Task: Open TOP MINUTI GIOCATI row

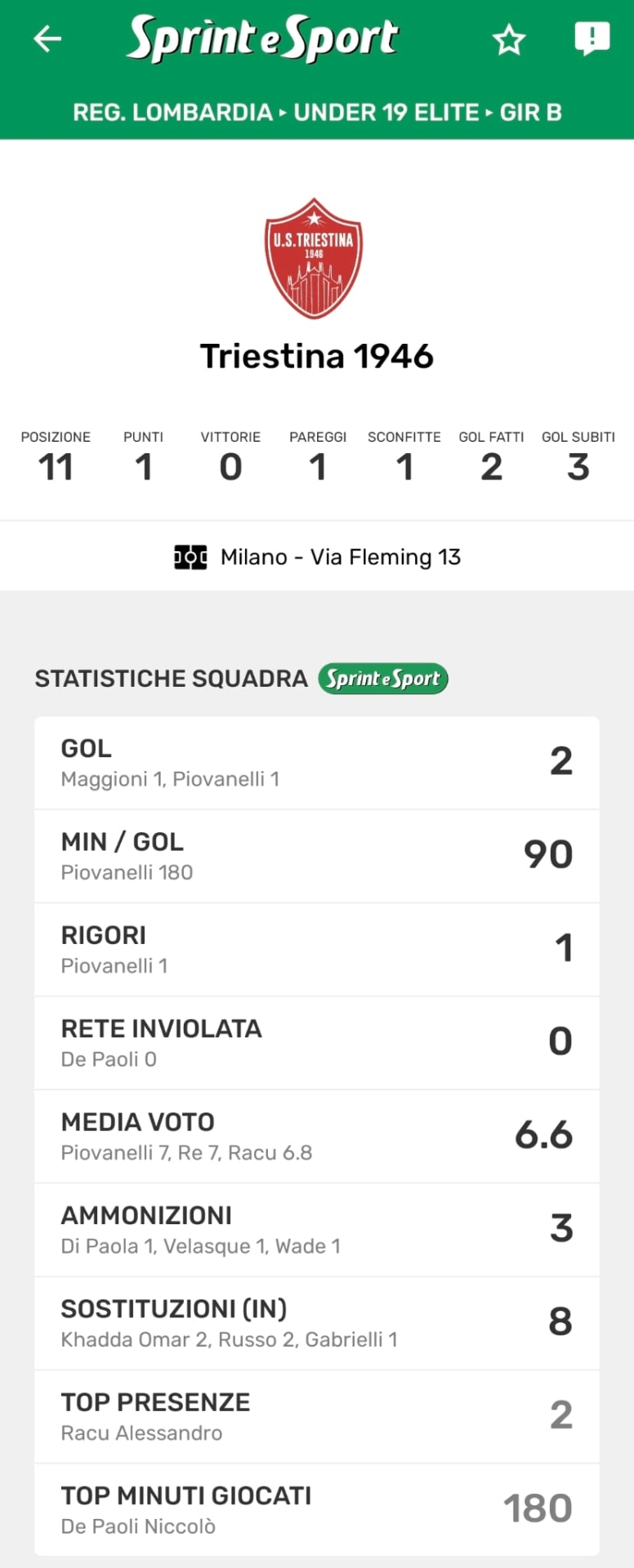Action: coord(317,1510)
